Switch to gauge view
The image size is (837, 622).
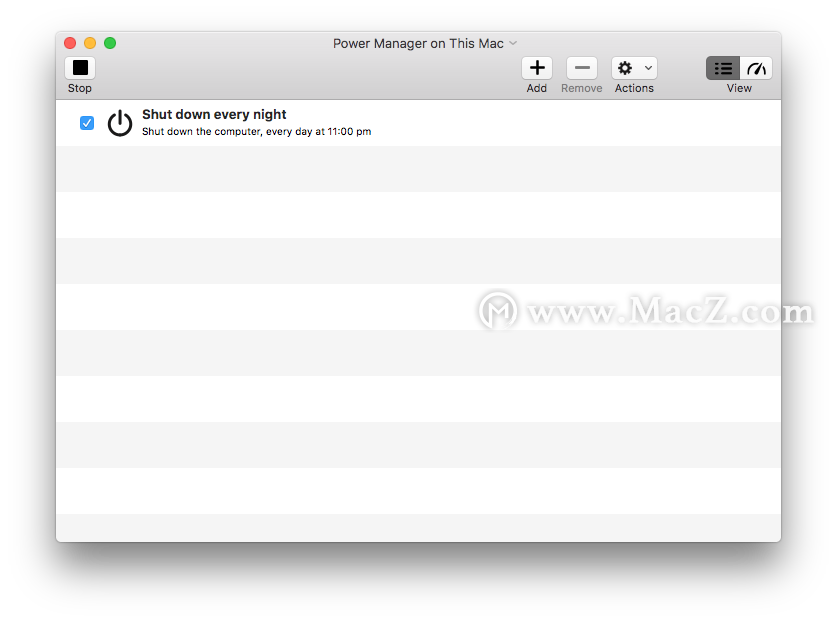(x=756, y=68)
